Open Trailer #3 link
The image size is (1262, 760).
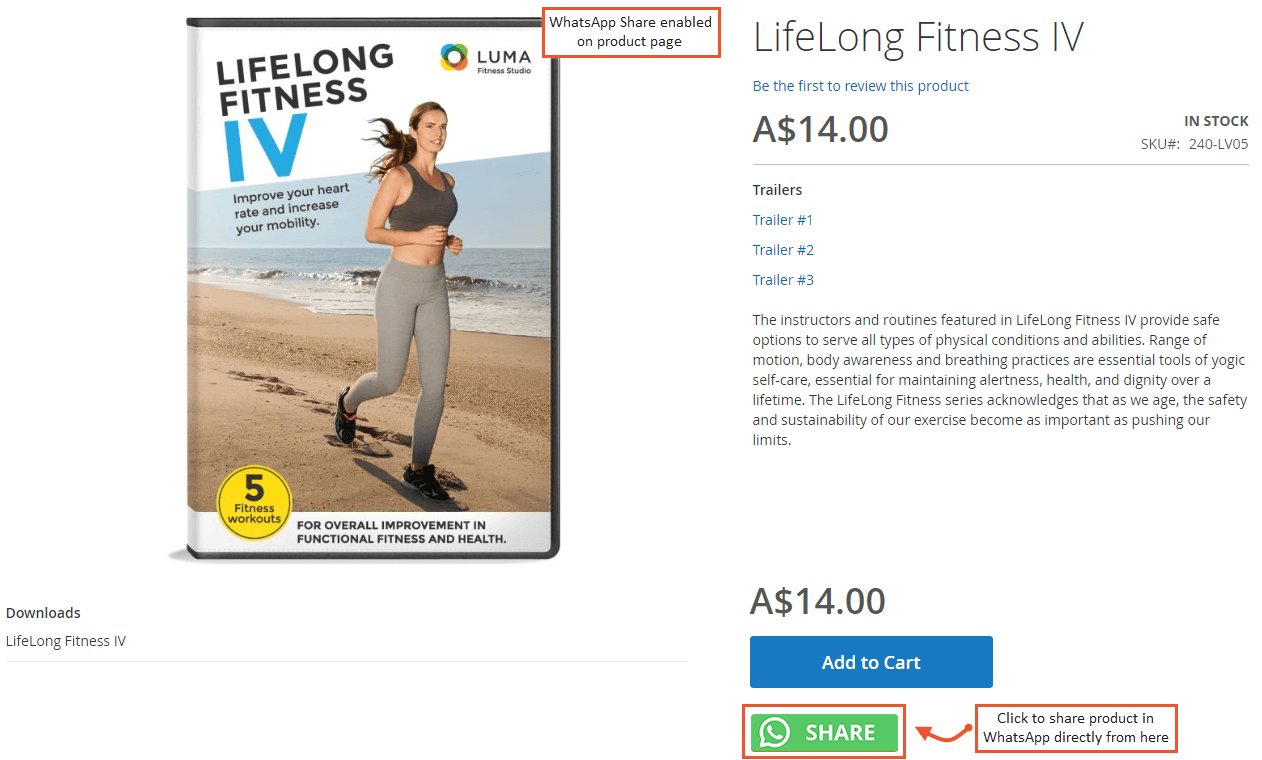click(x=783, y=280)
